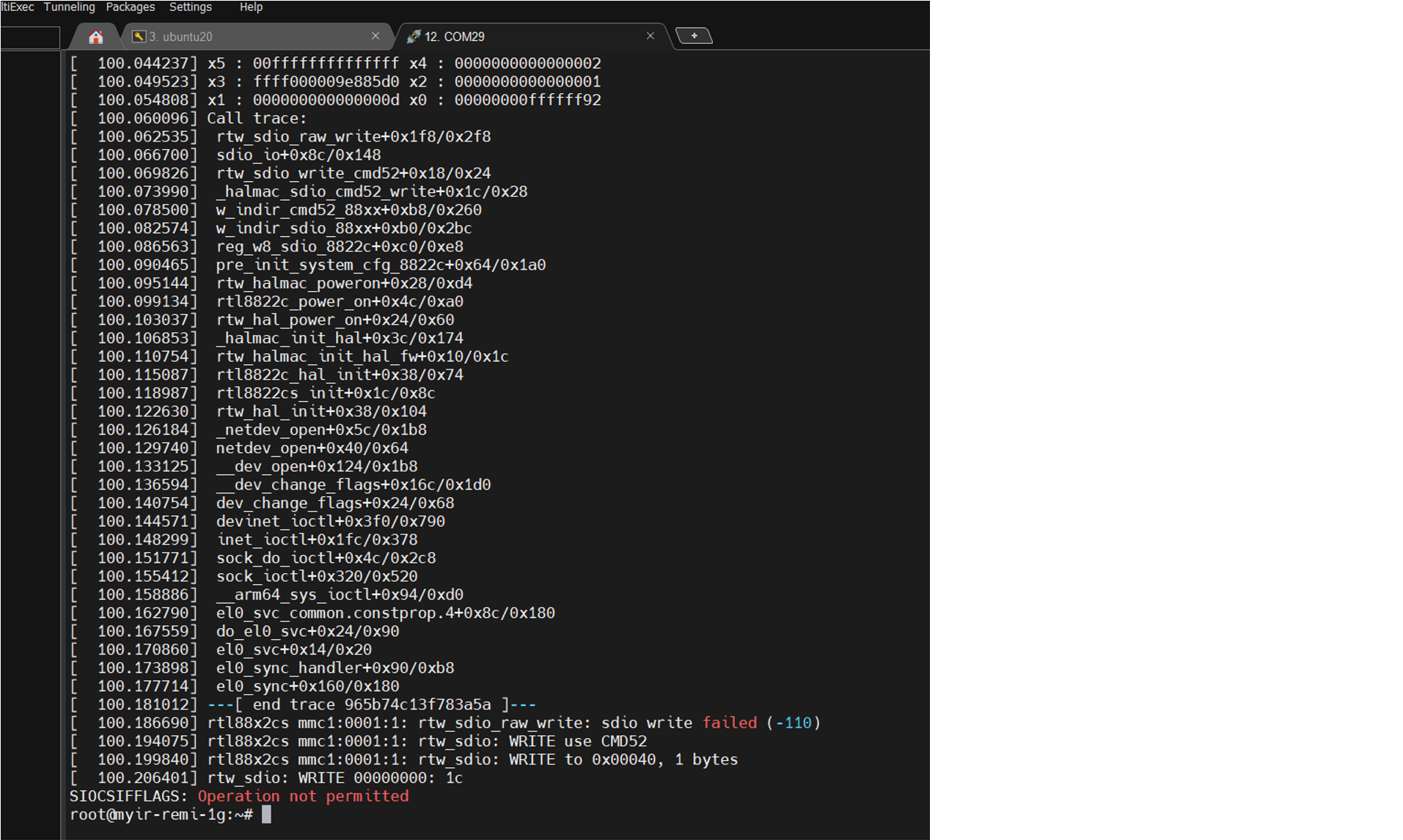The width and height of the screenshot is (1403, 840).
Task: Click the __arm64_sys_ioctl line
Action: coord(266,595)
